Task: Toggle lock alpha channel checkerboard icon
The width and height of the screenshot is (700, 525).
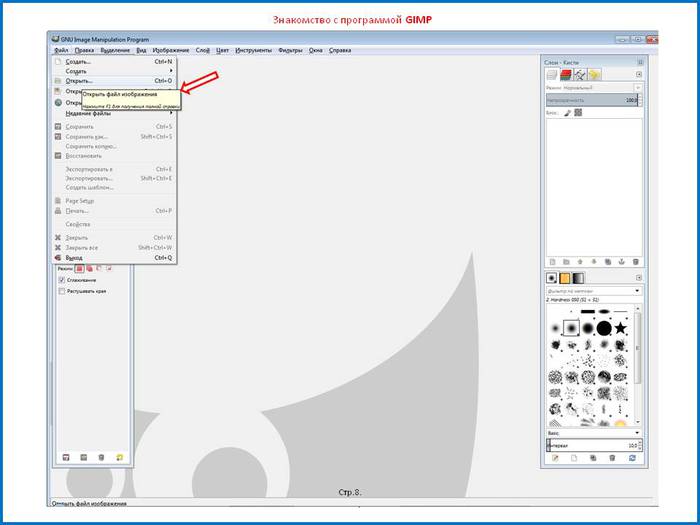Action: coord(578,112)
